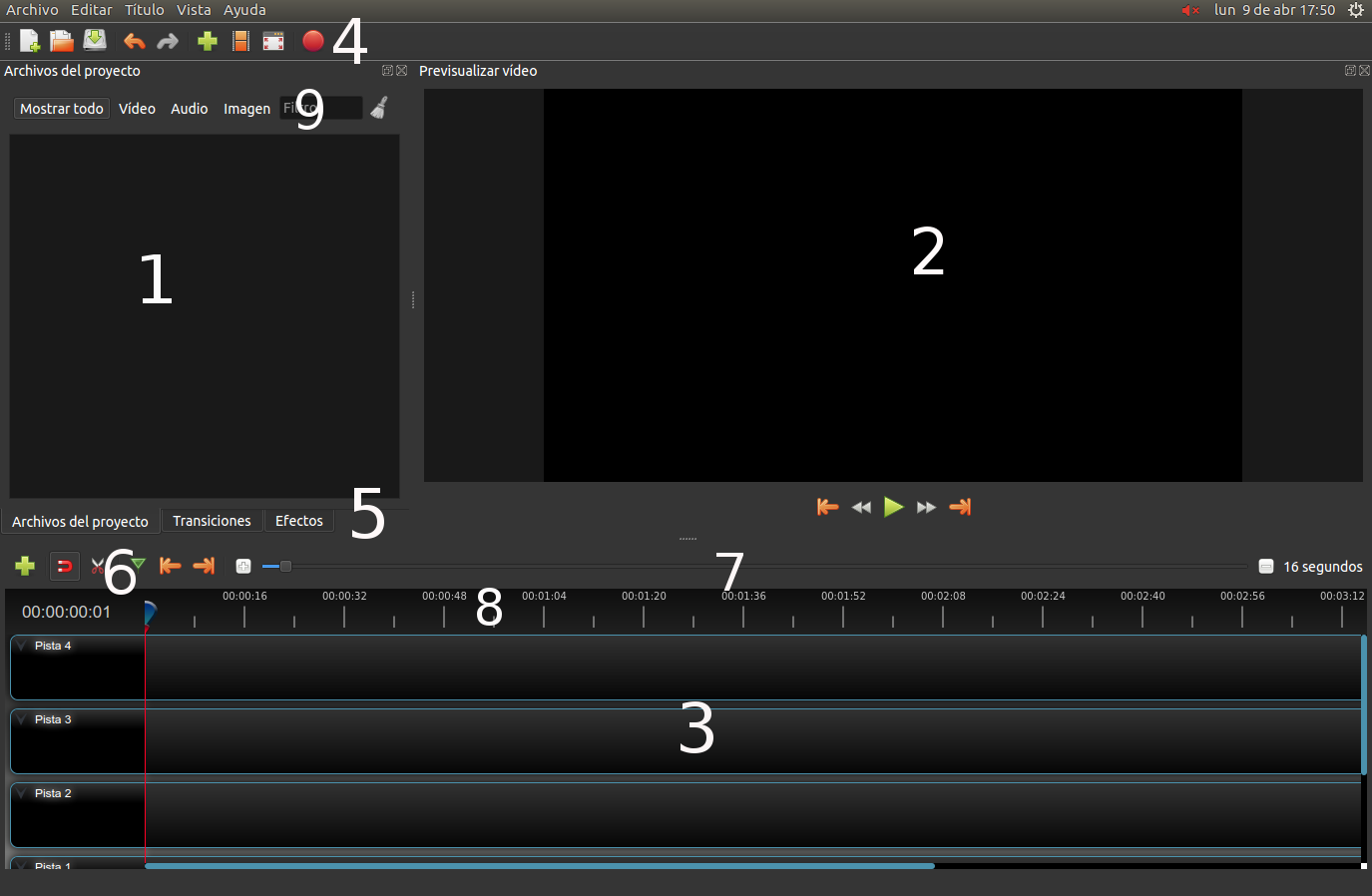Click the muted volume indicator
Screen dimensions: 1372x896
1190,10
